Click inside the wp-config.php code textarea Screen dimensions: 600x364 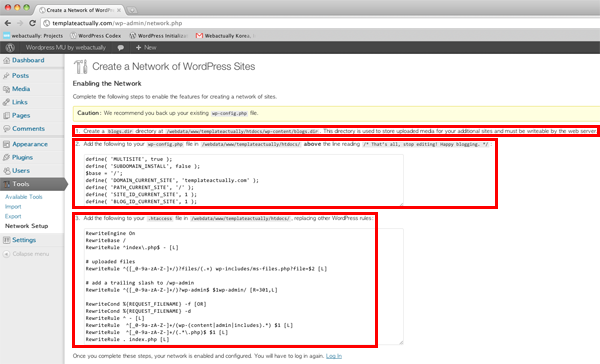point(244,180)
